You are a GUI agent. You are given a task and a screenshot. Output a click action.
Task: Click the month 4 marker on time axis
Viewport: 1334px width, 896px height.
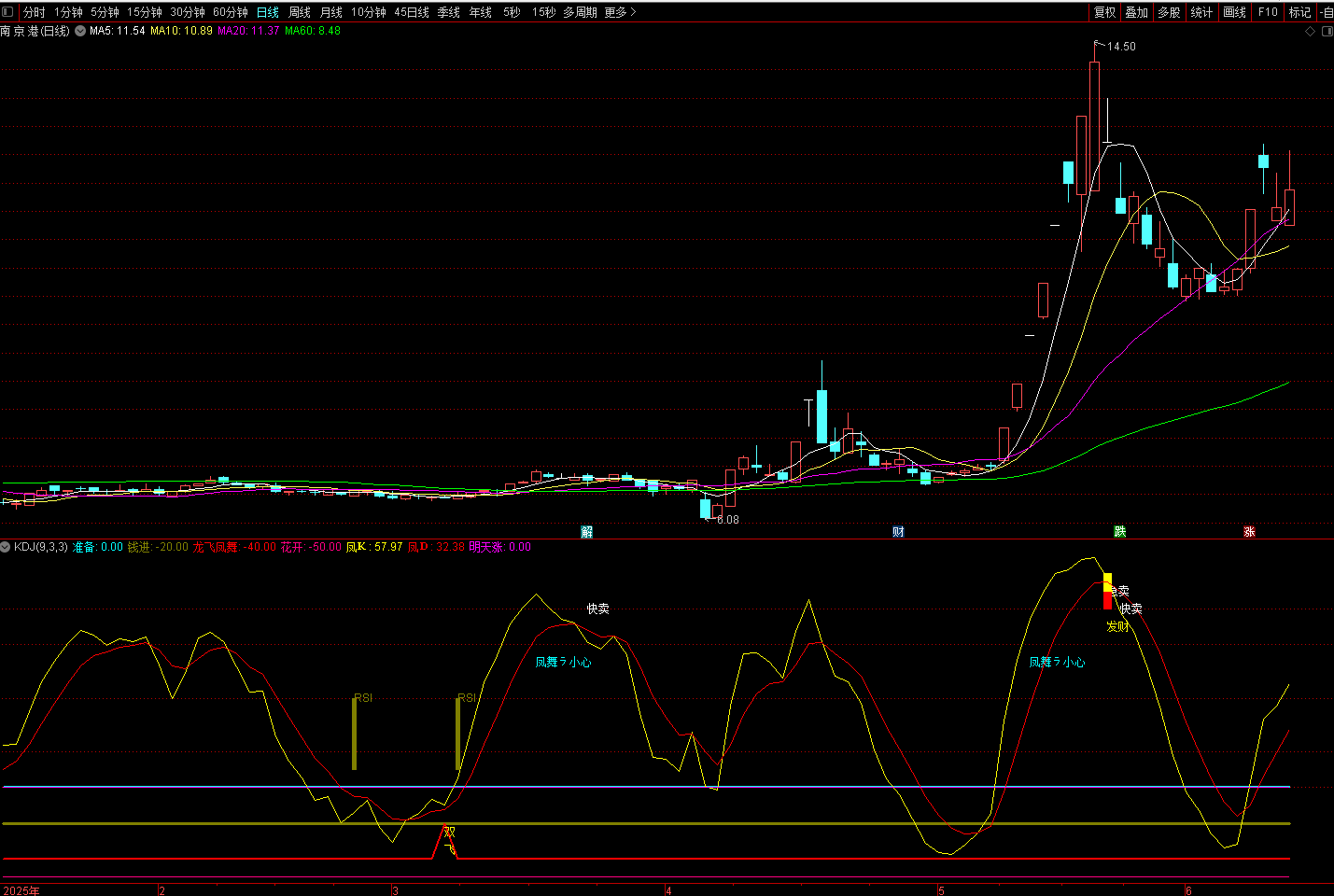pyautogui.click(x=668, y=890)
